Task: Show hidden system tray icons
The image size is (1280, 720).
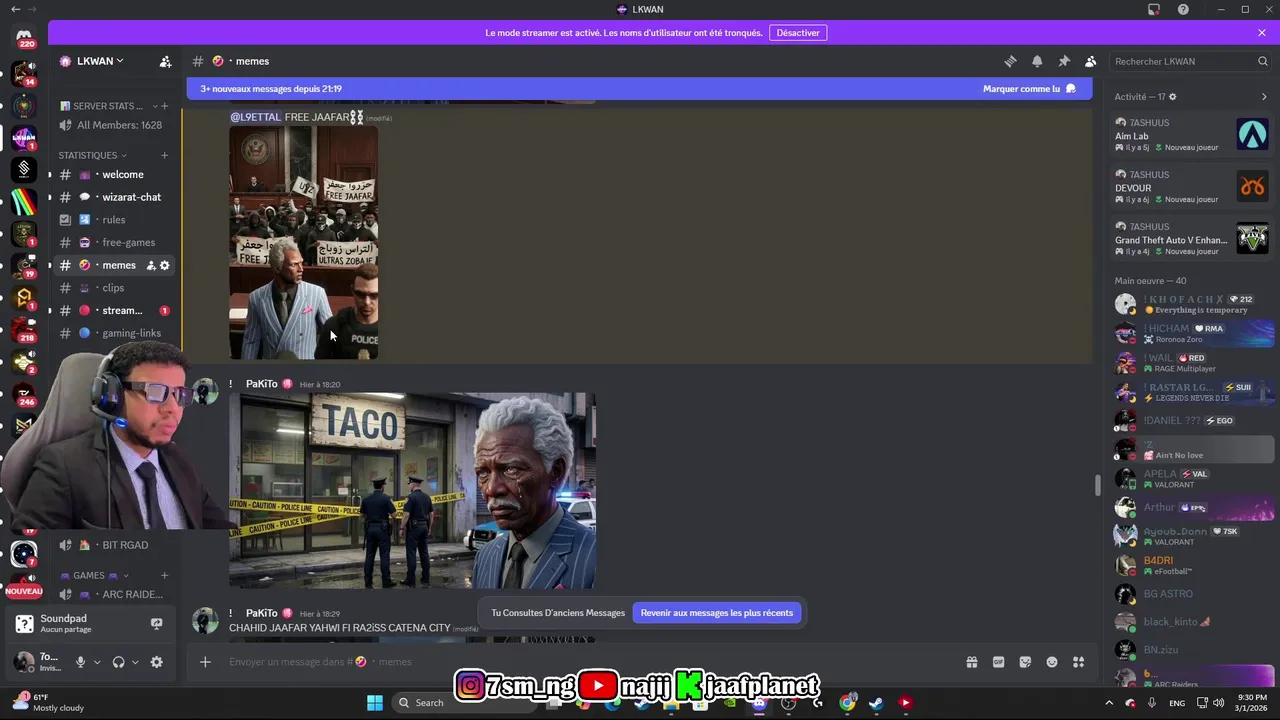Action: click(1108, 703)
